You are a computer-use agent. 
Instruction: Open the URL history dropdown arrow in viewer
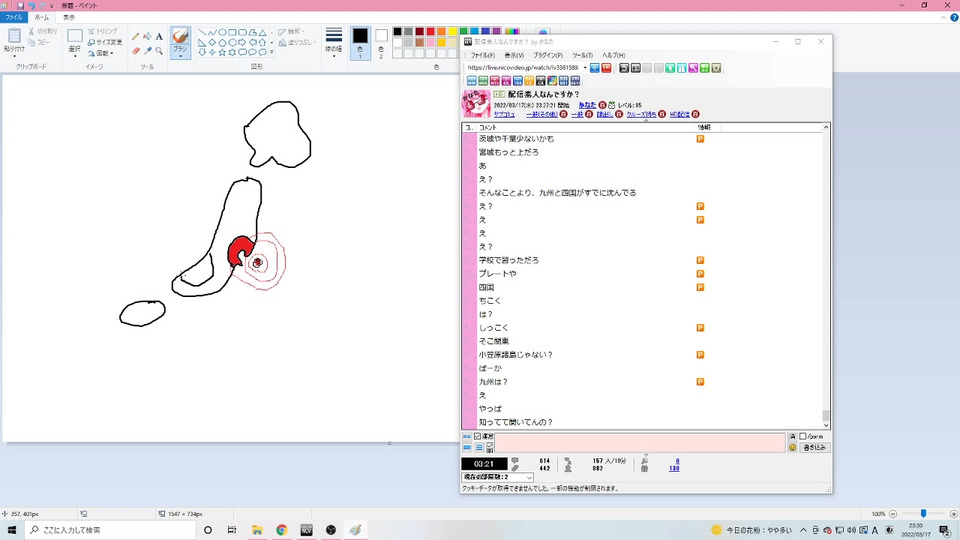[x=585, y=68]
